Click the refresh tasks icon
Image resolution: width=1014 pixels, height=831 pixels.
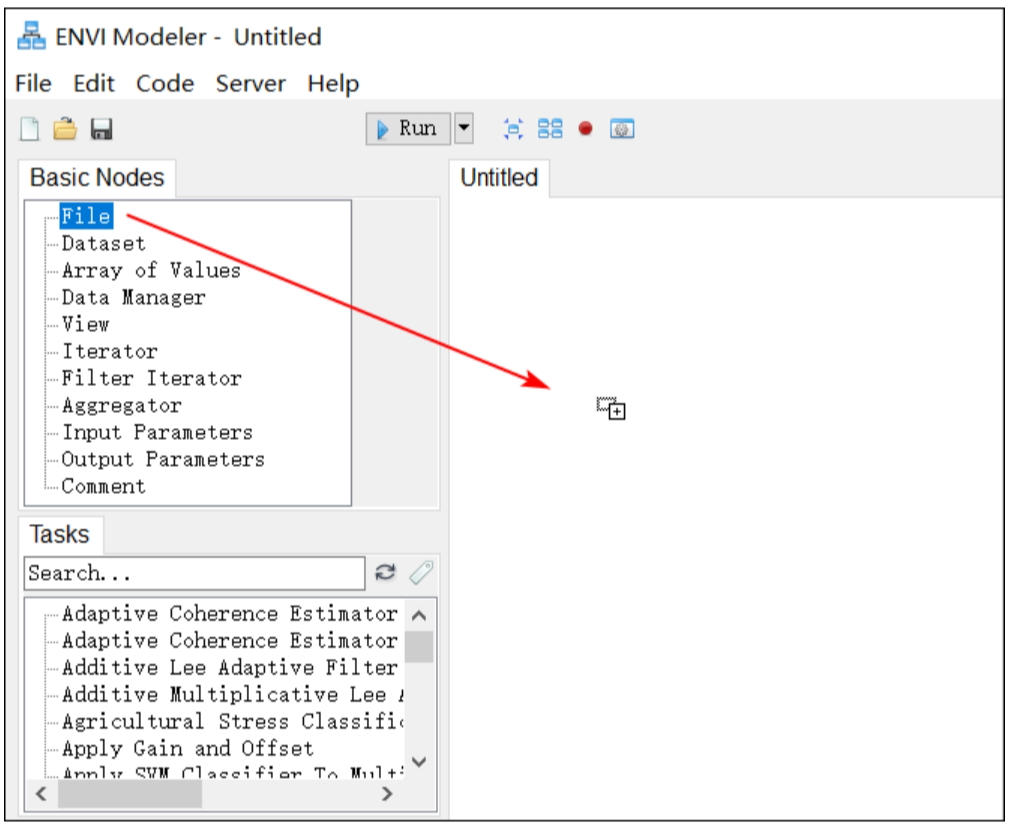click(385, 573)
